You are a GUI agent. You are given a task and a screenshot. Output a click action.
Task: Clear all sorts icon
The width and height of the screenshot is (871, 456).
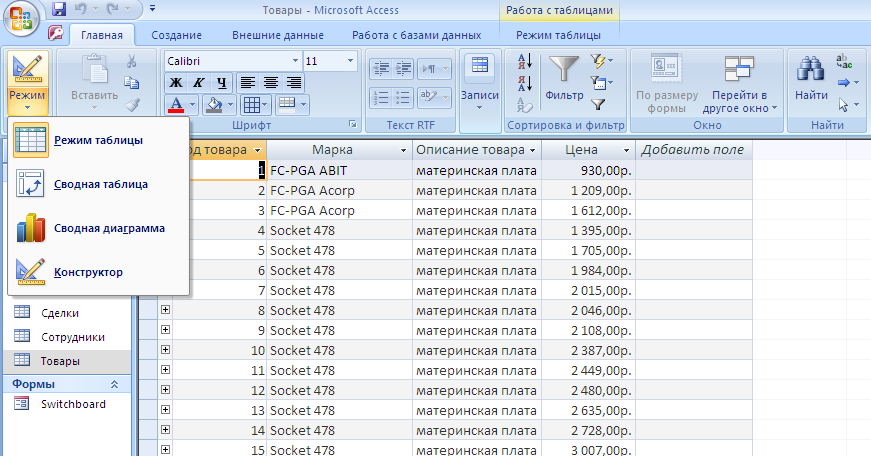pos(525,104)
